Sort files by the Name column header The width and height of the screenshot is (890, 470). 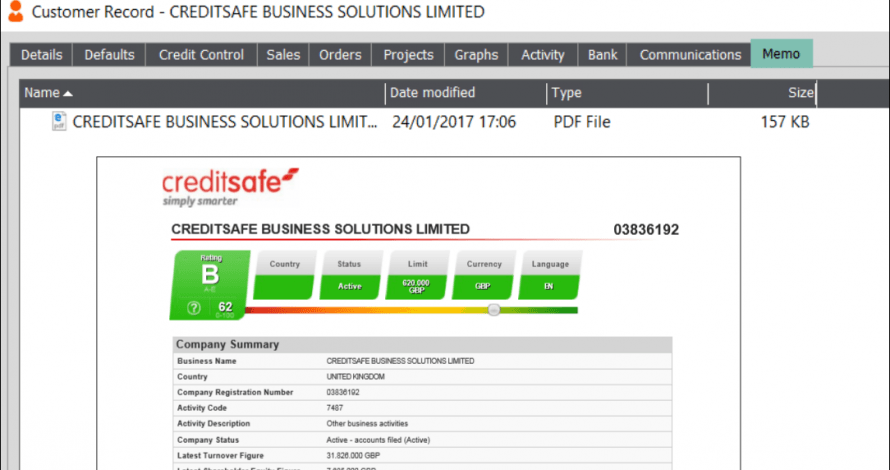(202, 93)
